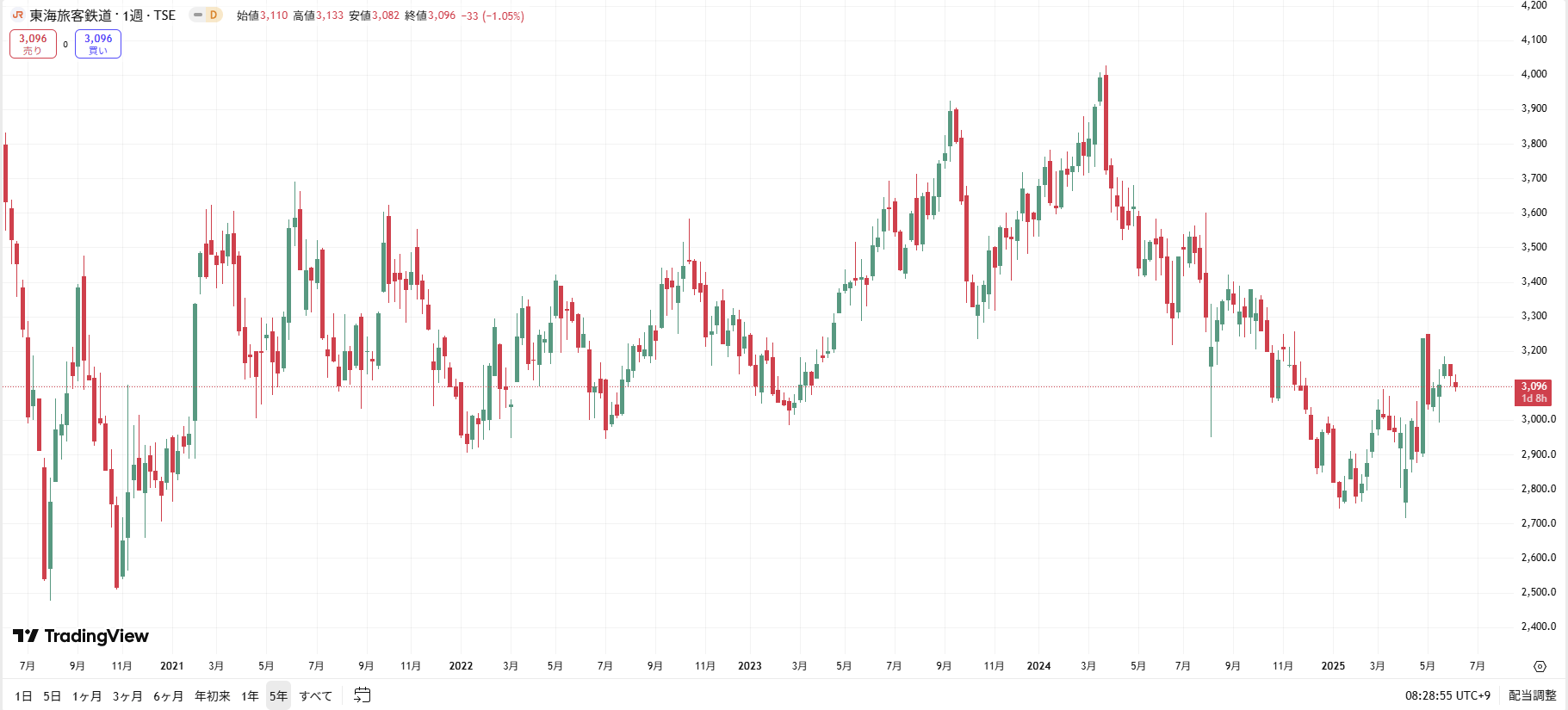Click the 3,096 current price label on axis
The width and height of the screenshot is (1568, 710).
tap(1533, 392)
